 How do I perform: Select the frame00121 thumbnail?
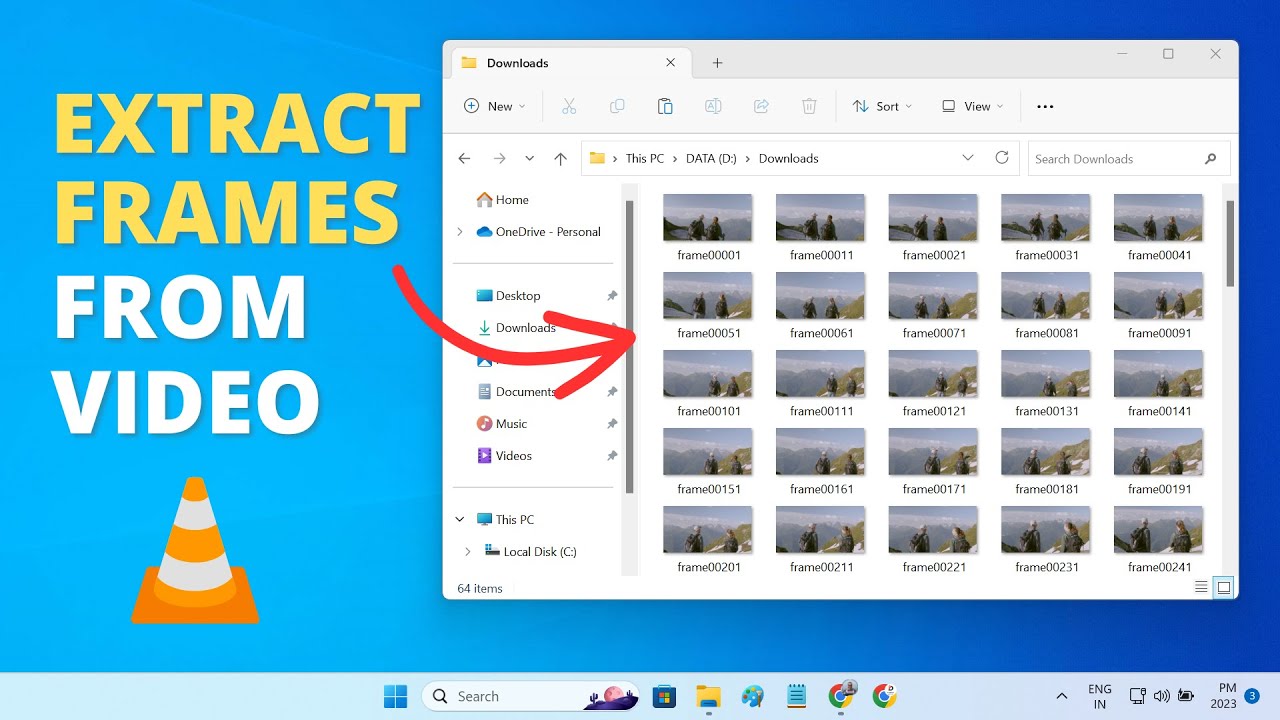[x=934, y=374]
